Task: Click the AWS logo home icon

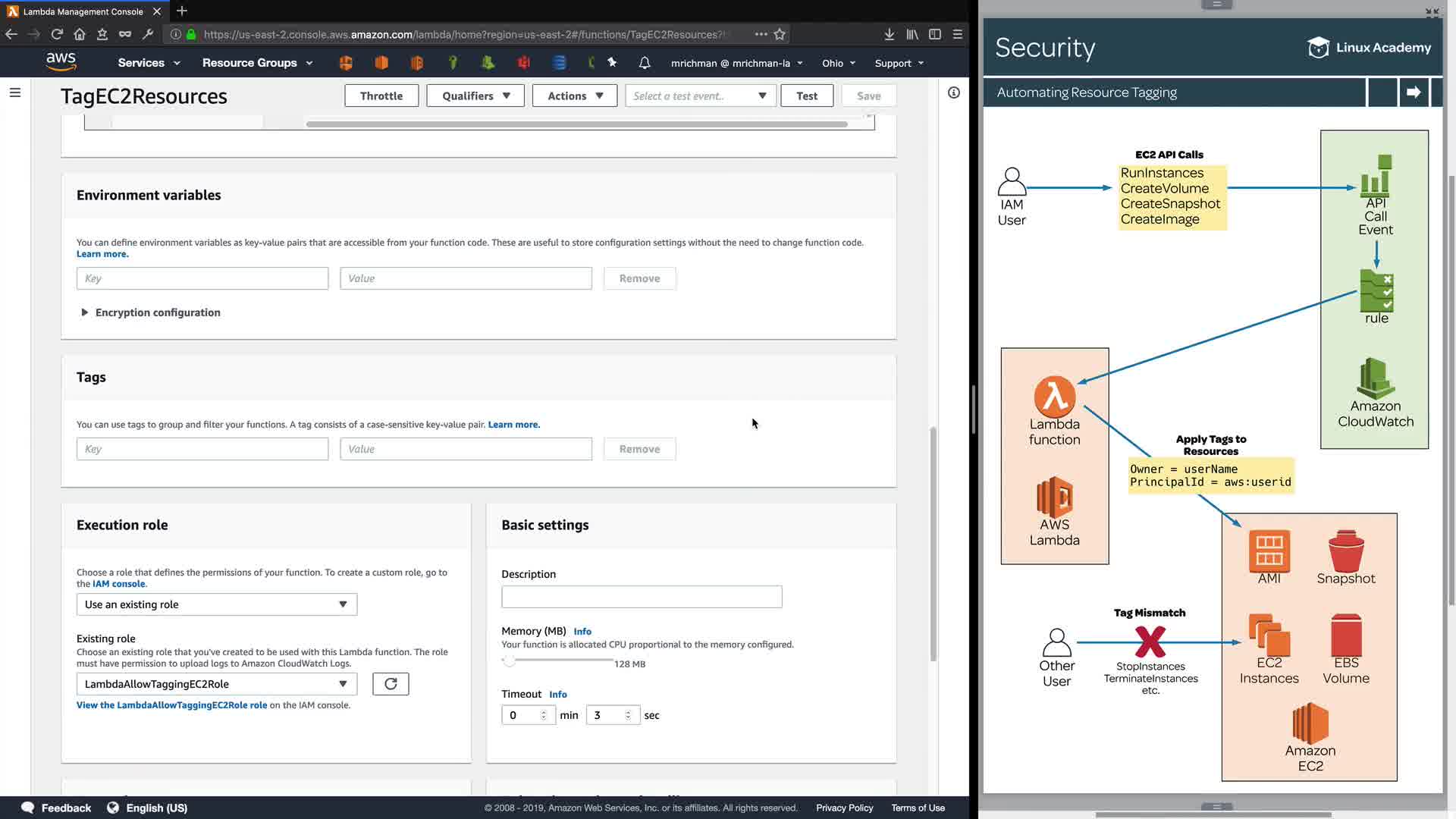Action: (x=61, y=61)
